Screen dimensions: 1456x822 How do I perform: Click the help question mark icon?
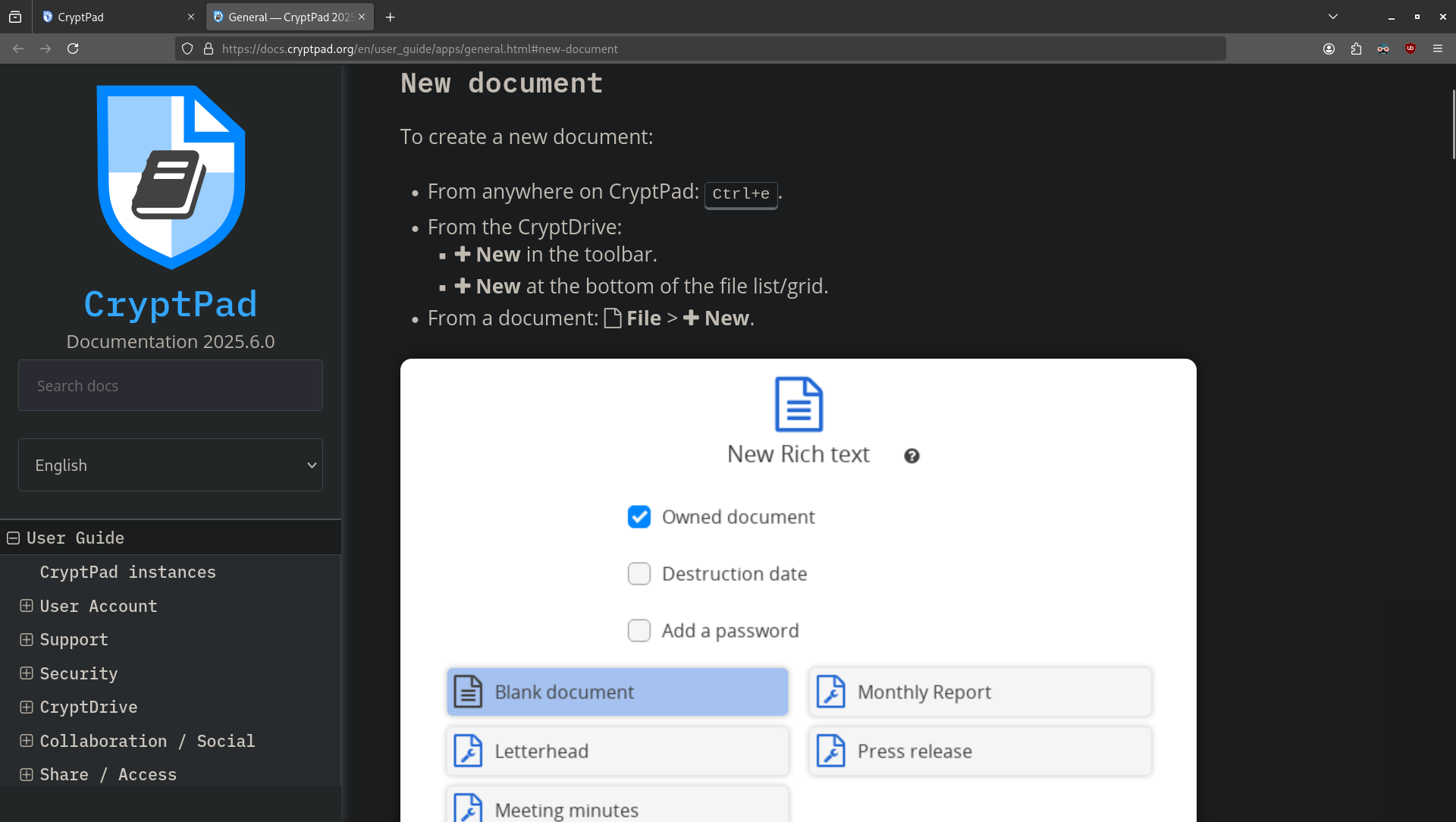click(x=912, y=456)
